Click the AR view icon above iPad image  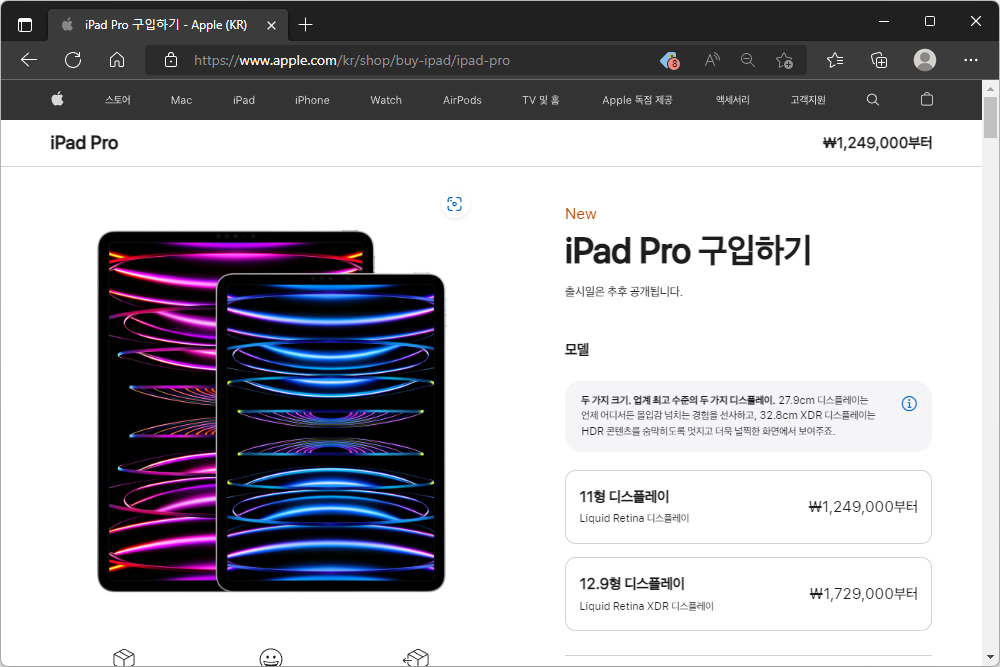[455, 204]
